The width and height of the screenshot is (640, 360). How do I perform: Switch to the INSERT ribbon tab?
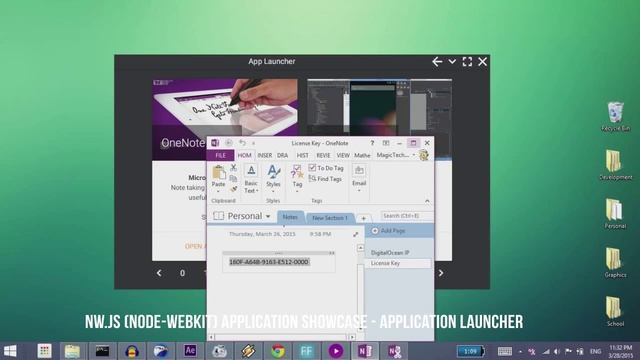pos(264,155)
